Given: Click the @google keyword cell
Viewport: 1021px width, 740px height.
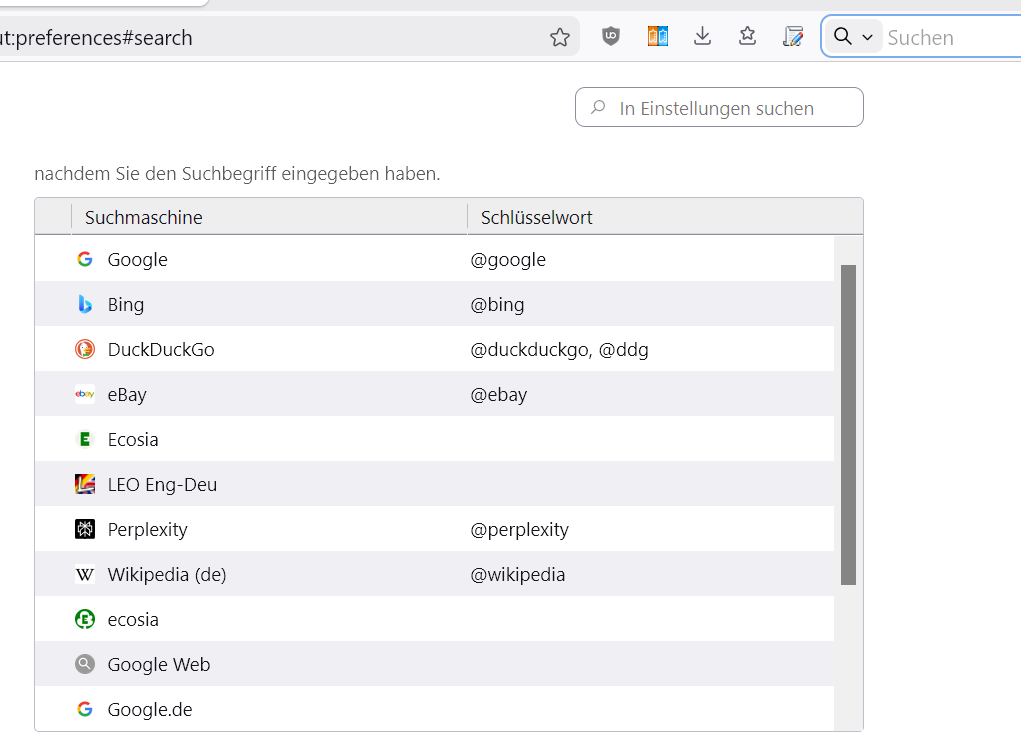Looking at the screenshot, I should coord(508,260).
